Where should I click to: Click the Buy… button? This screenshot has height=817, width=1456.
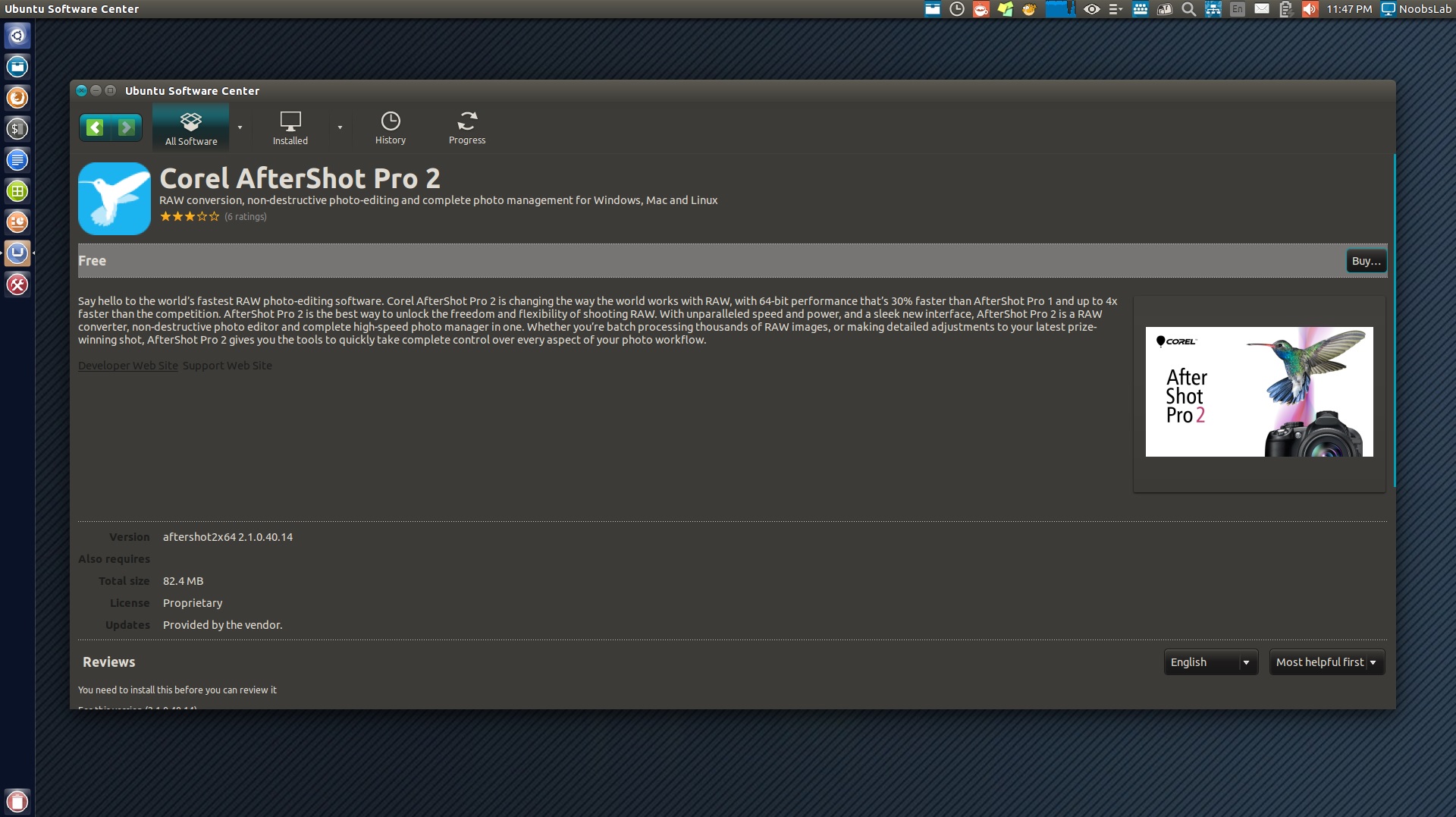[1367, 261]
